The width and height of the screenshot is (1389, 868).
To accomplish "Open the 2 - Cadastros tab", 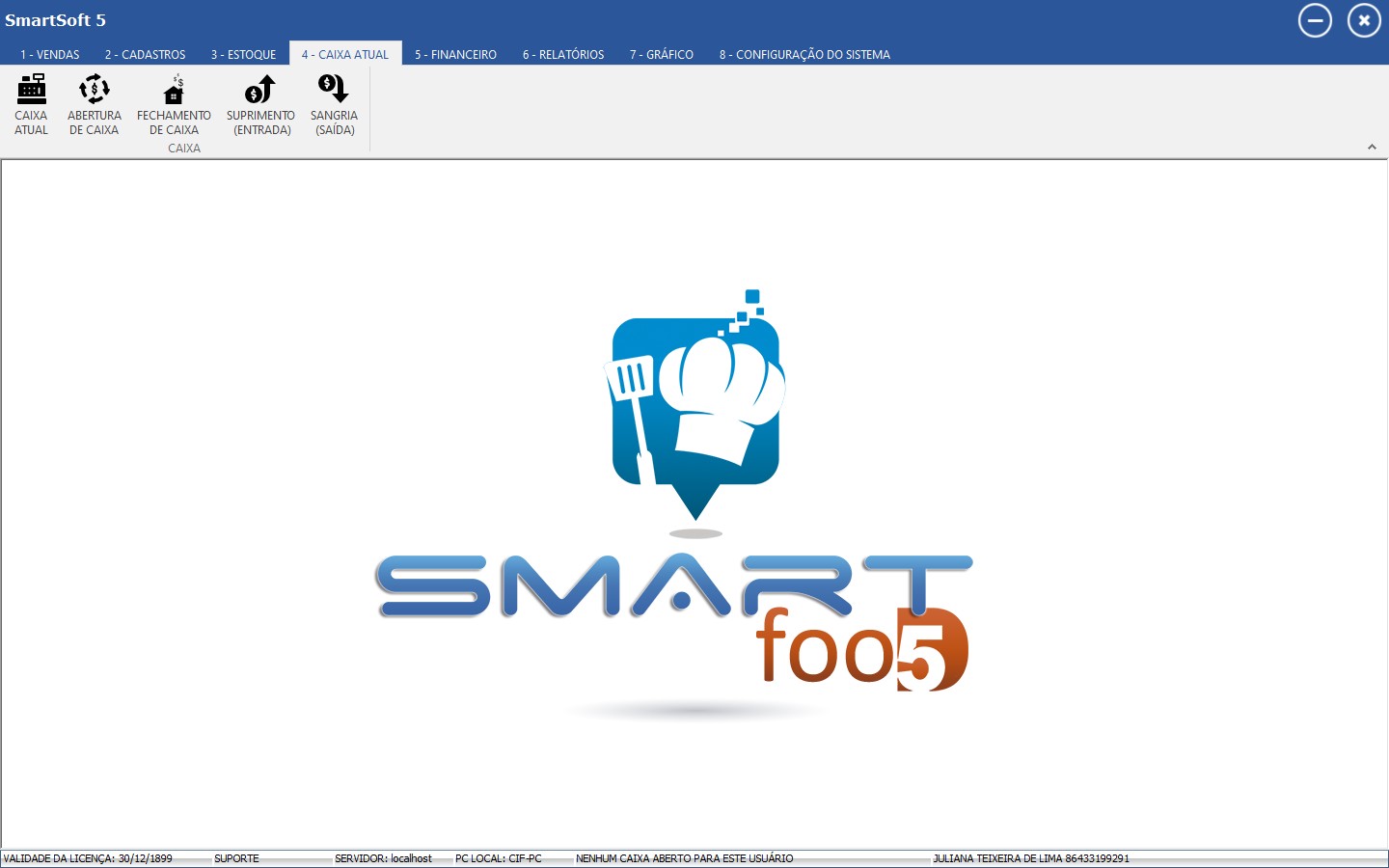I will pyautogui.click(x=145, y=55).
